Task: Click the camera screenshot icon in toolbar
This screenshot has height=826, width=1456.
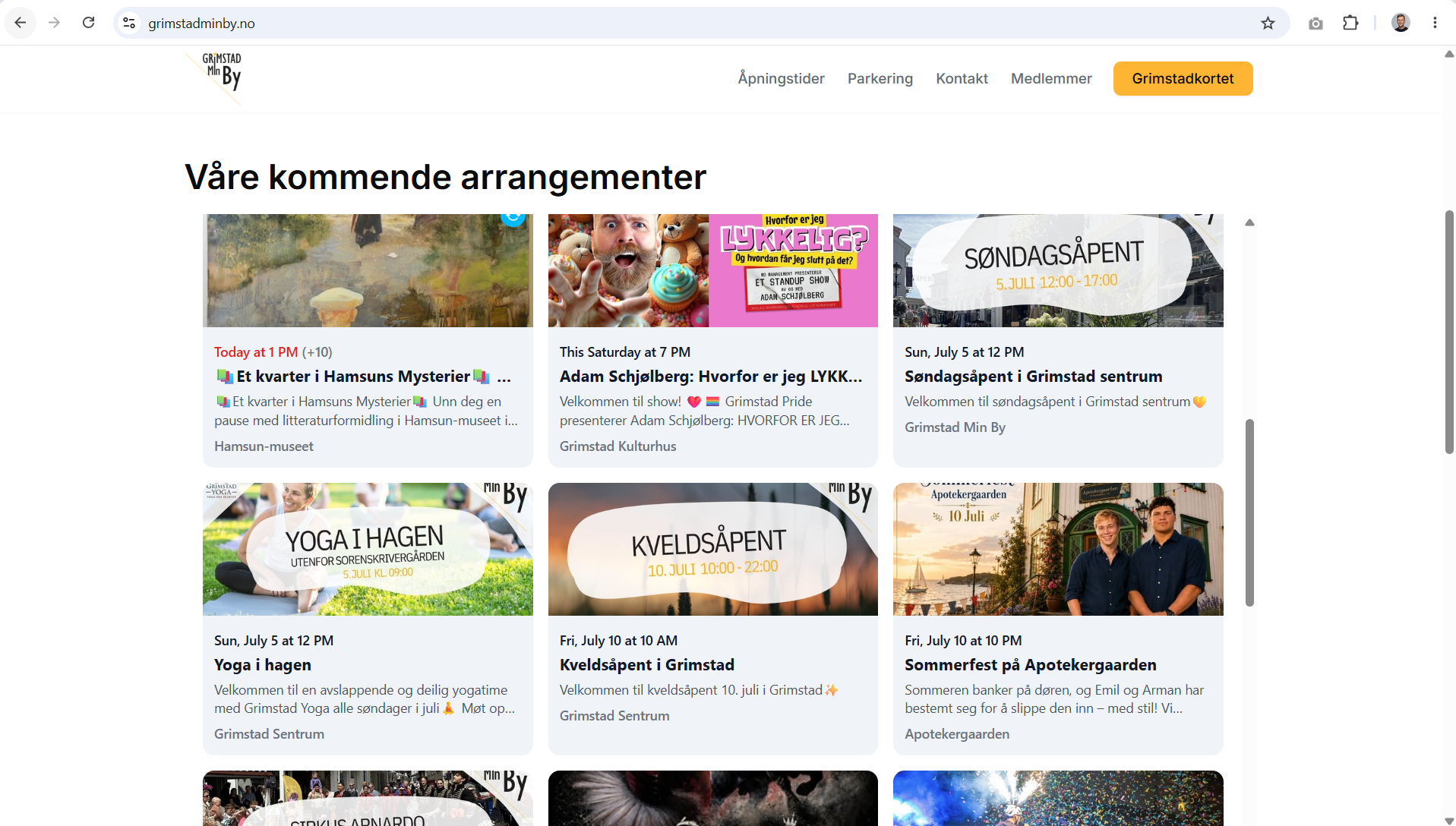Action: tap(1315, 24)
